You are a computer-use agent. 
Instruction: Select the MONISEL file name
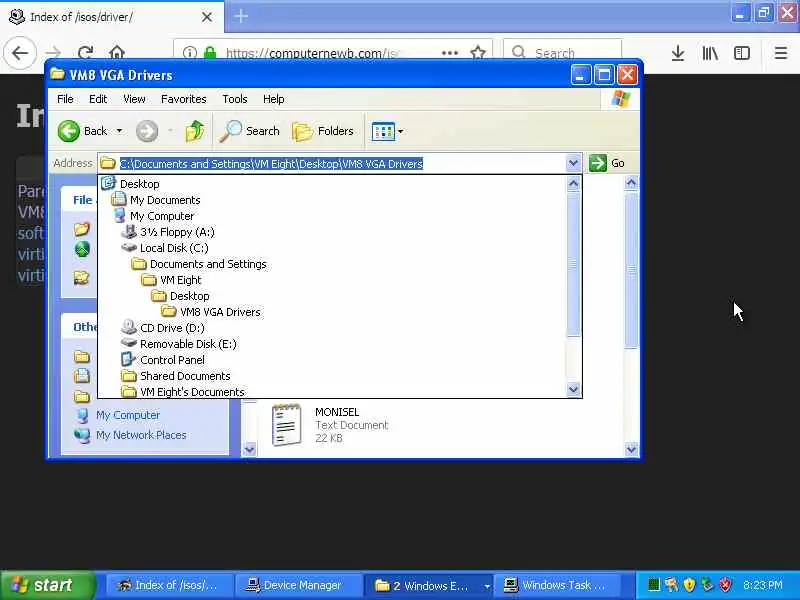(x=337, y=412)
